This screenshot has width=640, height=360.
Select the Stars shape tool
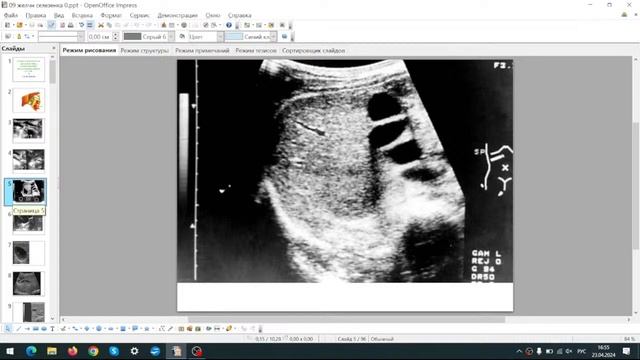(147, 329)
